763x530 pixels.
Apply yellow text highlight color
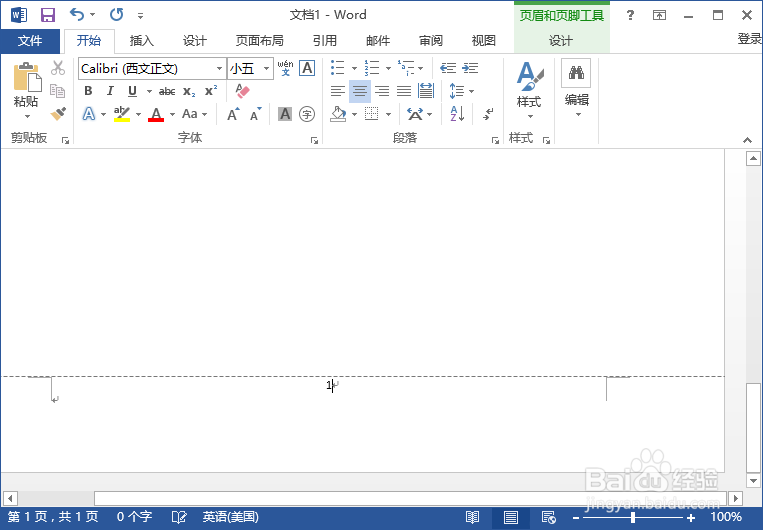tap(122, 115)
